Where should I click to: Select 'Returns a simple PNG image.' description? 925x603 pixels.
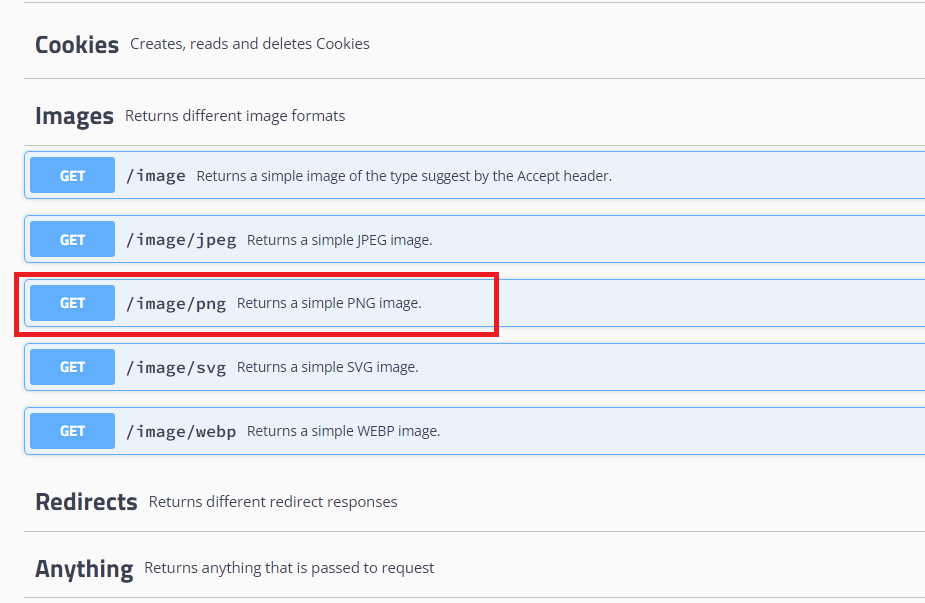point(329,303)
